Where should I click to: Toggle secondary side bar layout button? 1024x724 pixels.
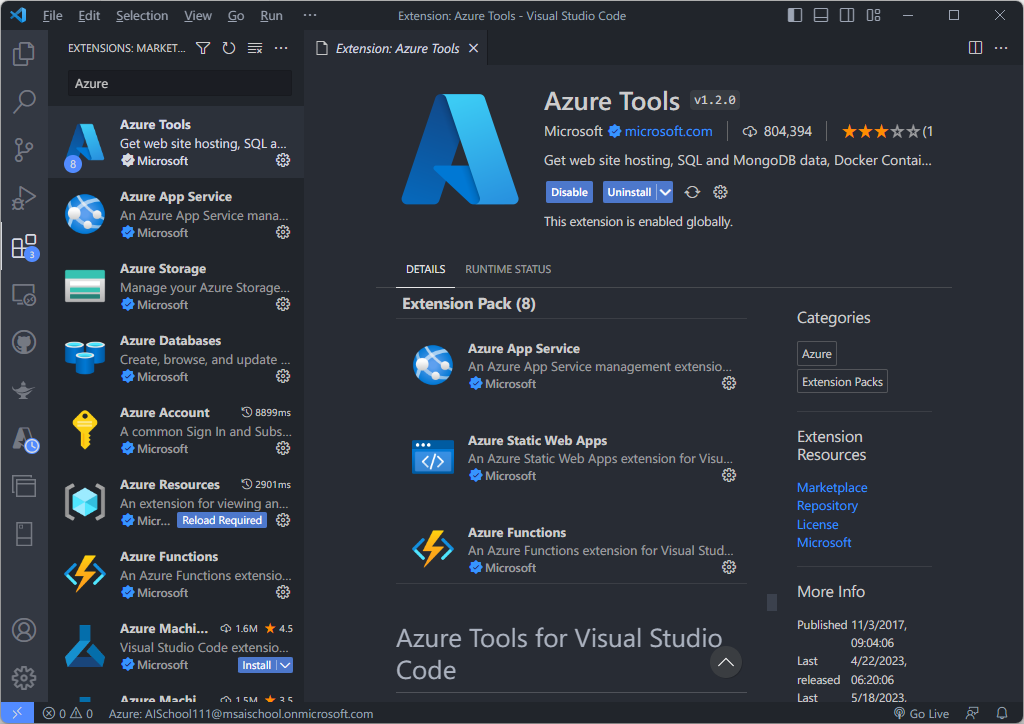[x=847, y=15]
